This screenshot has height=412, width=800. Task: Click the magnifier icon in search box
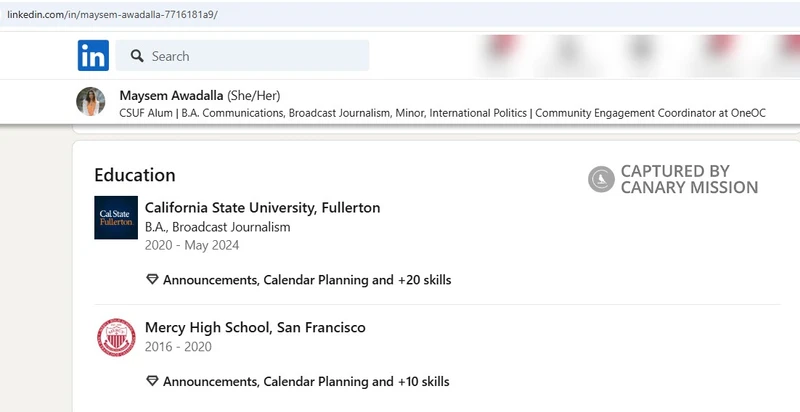tap(138, 56)
